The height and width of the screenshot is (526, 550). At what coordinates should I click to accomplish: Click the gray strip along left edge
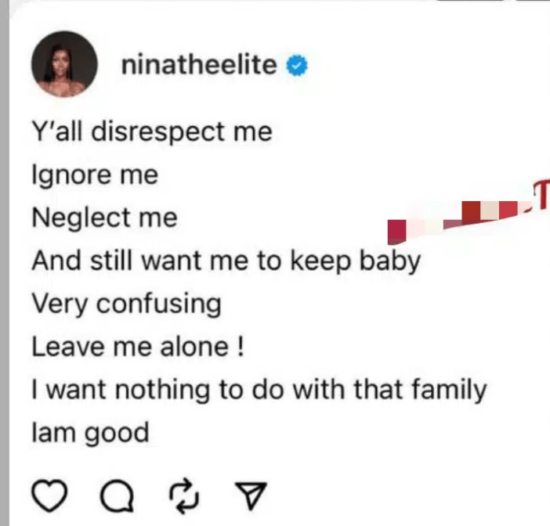4,263
